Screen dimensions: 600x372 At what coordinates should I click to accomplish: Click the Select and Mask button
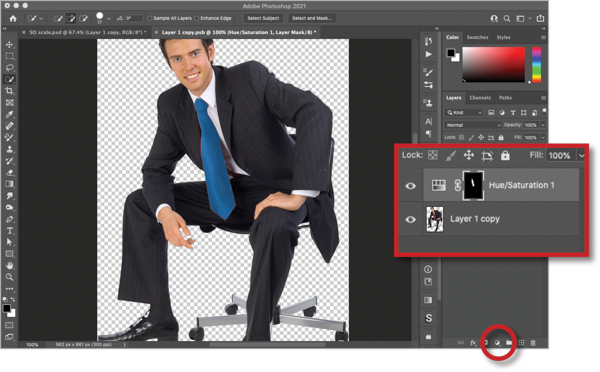click(311, 18)
